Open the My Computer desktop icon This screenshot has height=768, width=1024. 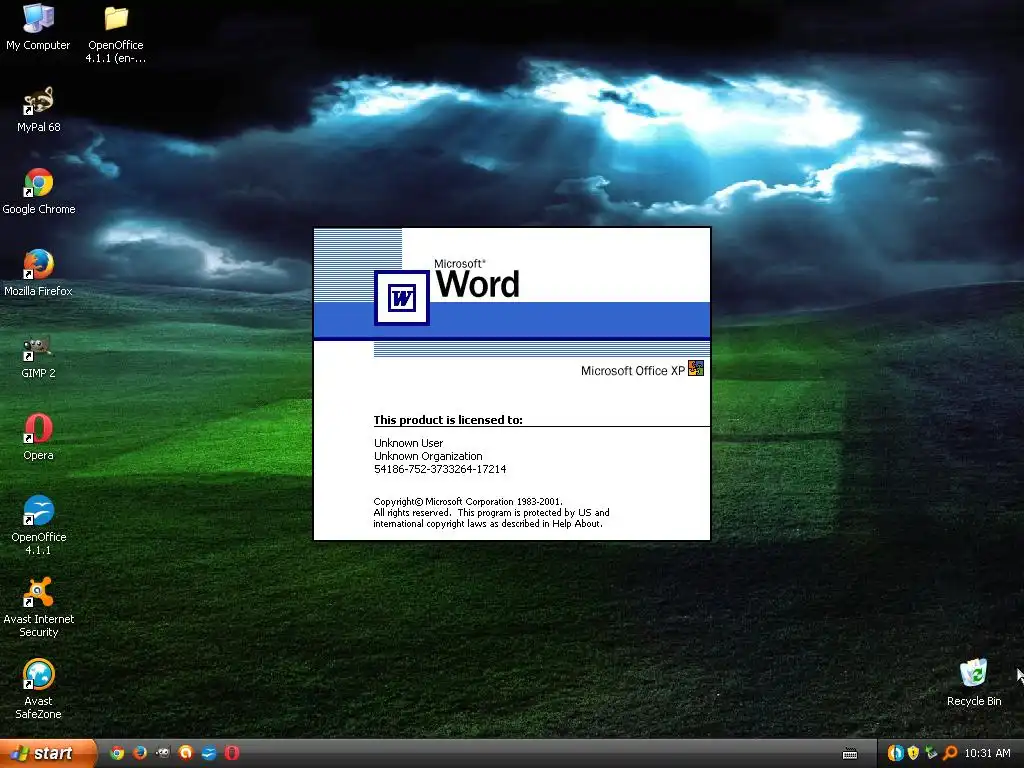tap(38, 27)
